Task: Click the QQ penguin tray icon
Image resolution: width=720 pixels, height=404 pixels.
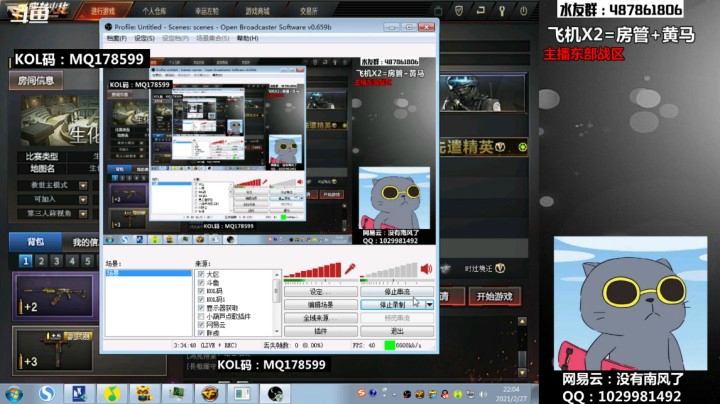Action: coord(444,394)
